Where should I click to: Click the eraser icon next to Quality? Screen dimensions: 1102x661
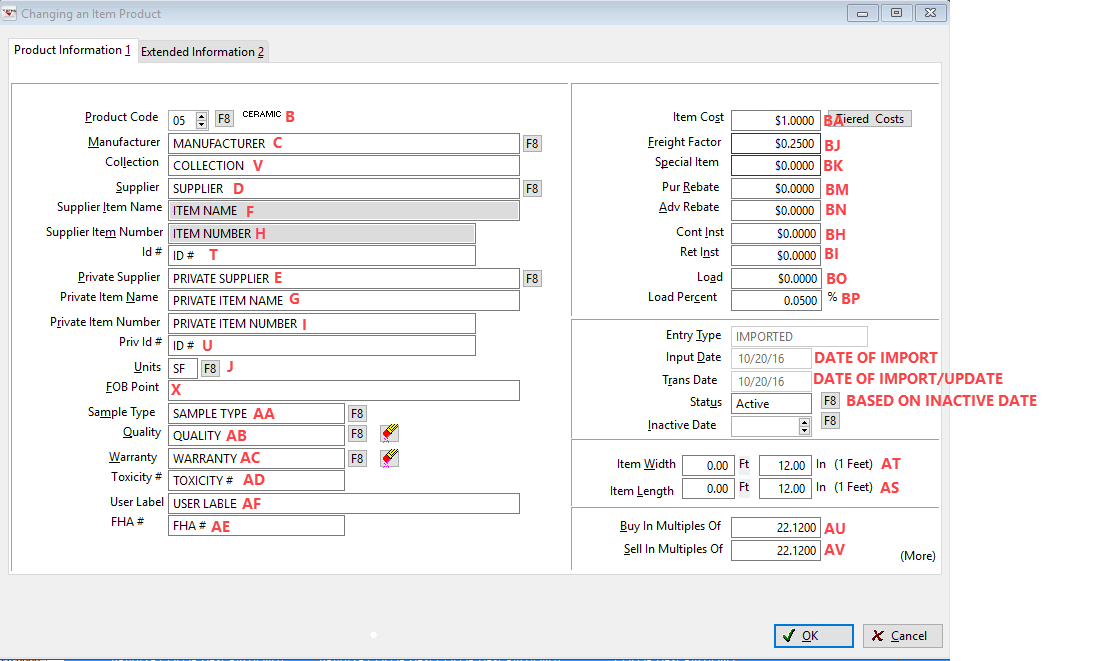point(389,433)
